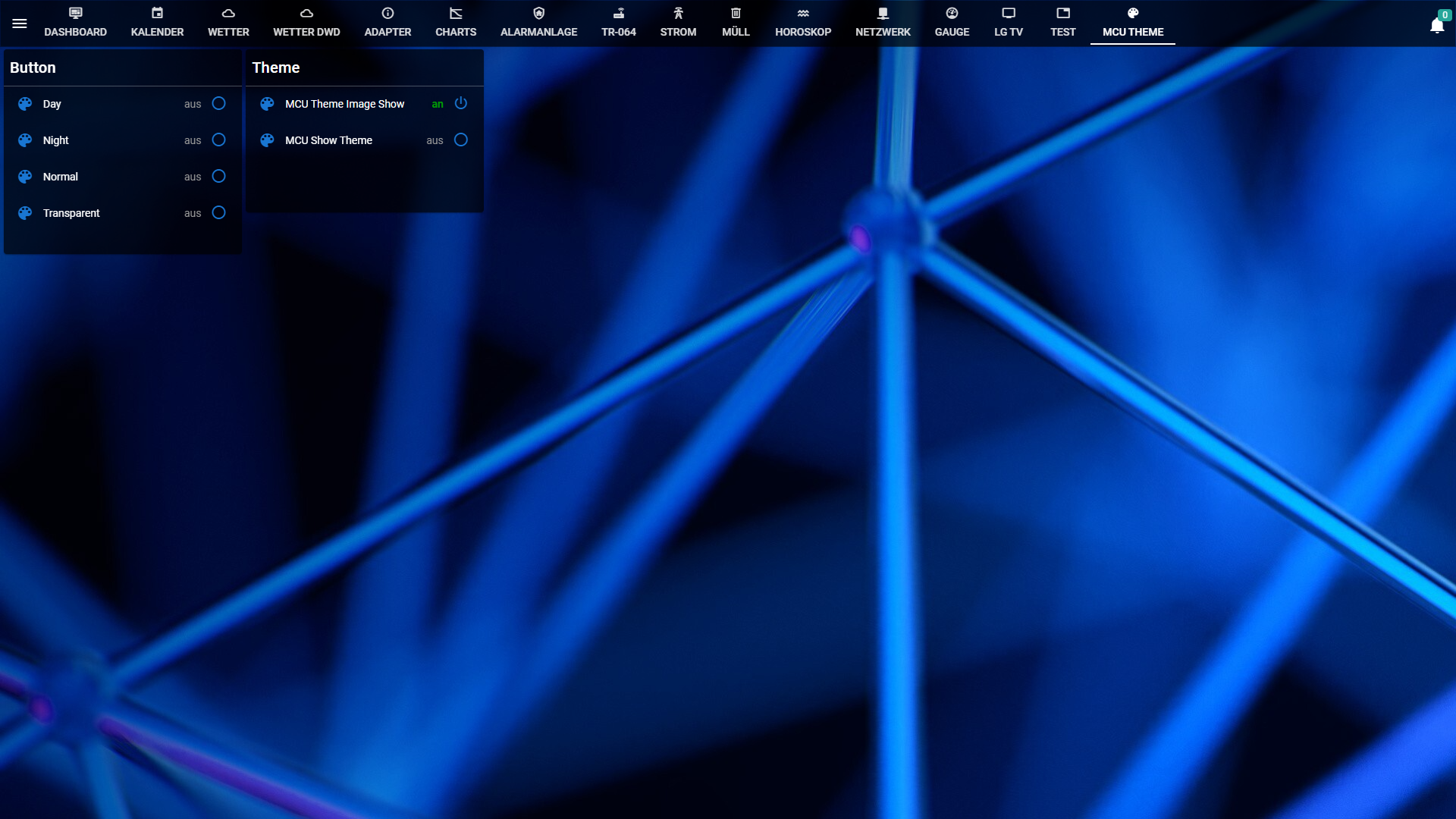The height and width of the screenshot is (819, 1456).
Task: Click the Netzwerk network icon
Action: click(x=883, y=13)
